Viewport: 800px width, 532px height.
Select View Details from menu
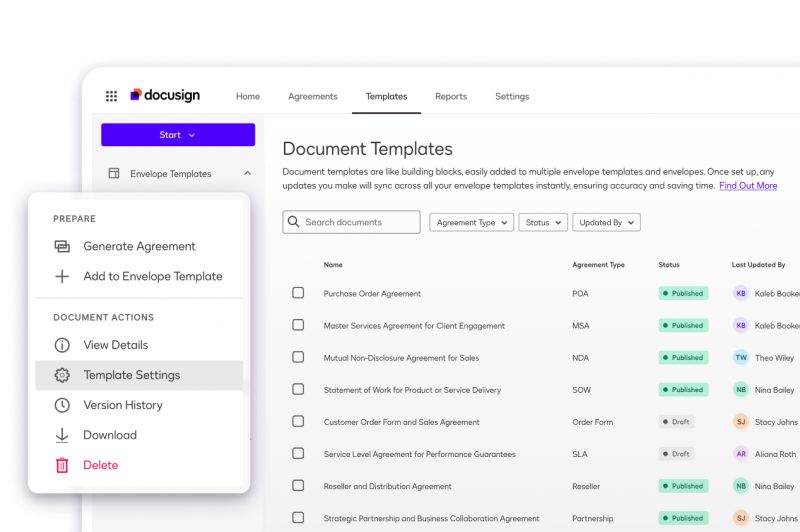139,345
